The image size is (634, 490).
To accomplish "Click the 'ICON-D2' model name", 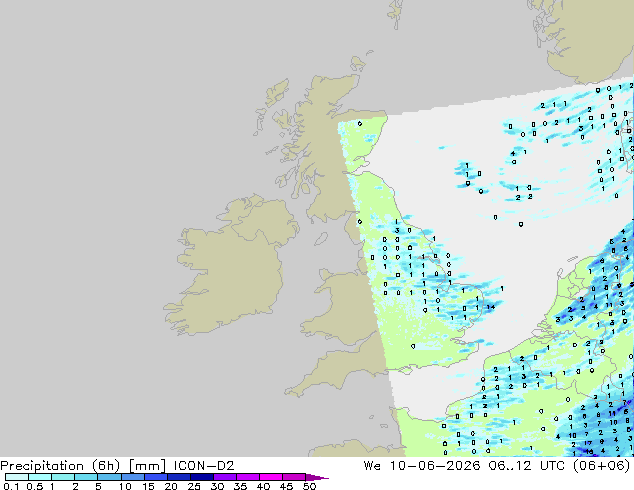I will (x=204, y=465).
